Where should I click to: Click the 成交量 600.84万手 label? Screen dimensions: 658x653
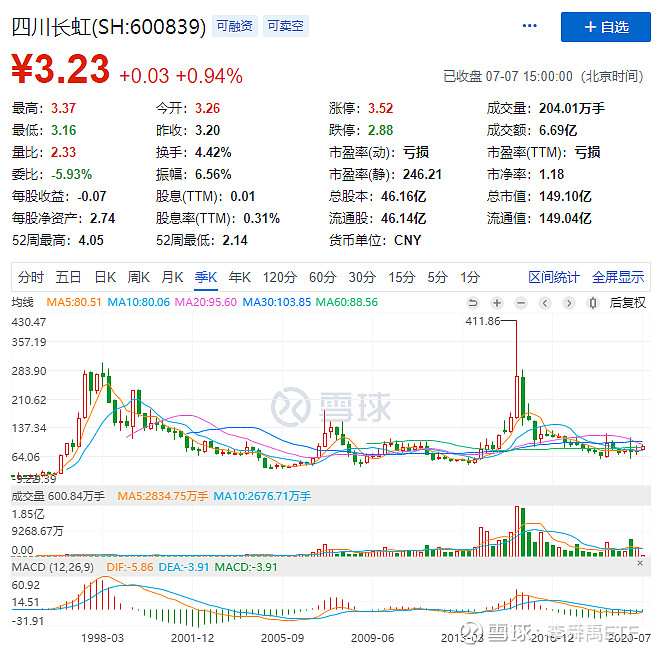[58, 496]
